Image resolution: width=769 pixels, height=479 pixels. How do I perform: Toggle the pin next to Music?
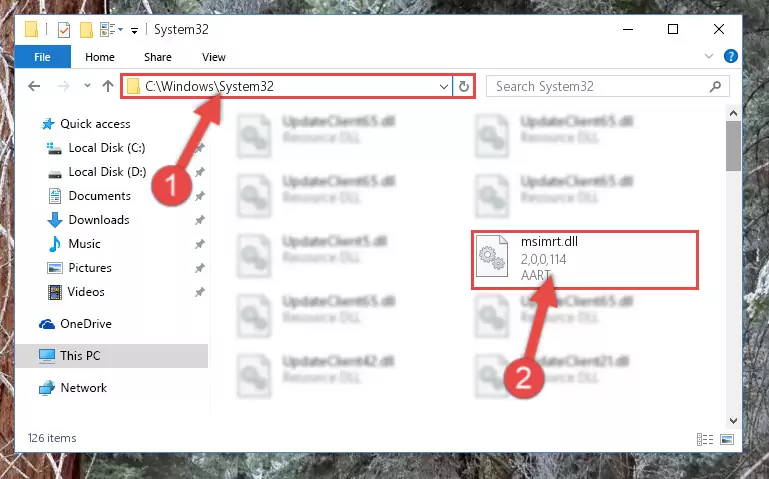[200, 244]
